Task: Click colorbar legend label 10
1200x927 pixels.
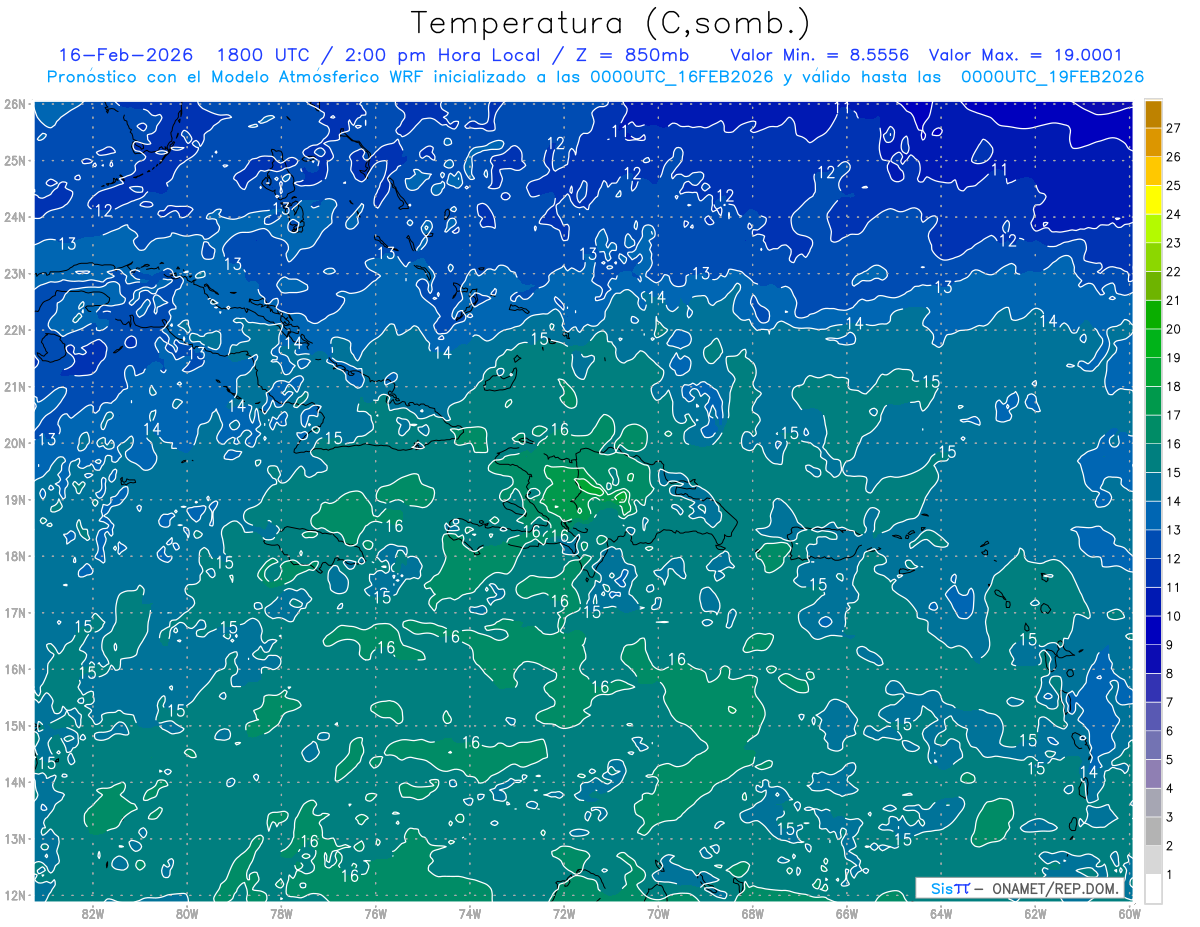Action: pyautogui.click(x=1173, y=616)
